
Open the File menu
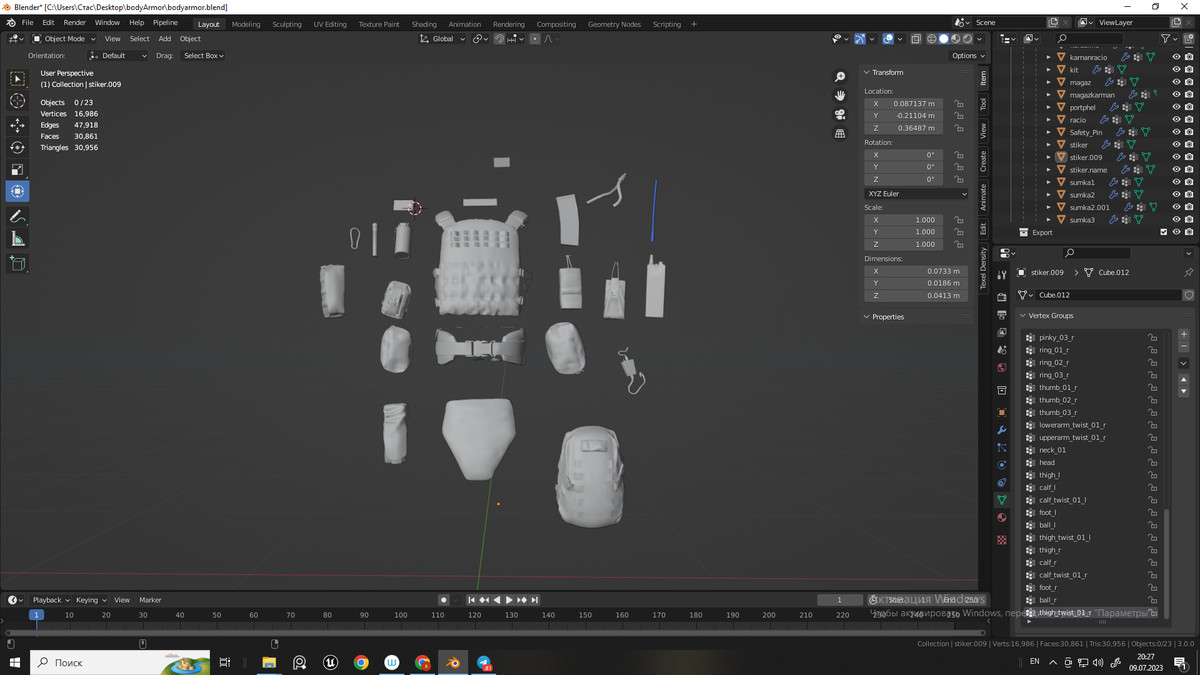coord(28,23)
